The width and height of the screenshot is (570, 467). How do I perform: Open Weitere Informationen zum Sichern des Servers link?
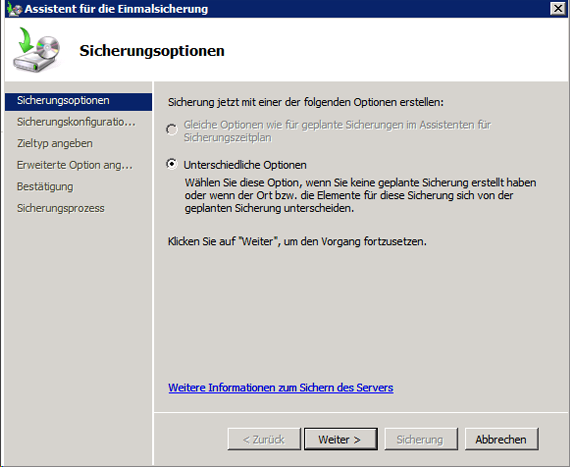coord(281,388)
